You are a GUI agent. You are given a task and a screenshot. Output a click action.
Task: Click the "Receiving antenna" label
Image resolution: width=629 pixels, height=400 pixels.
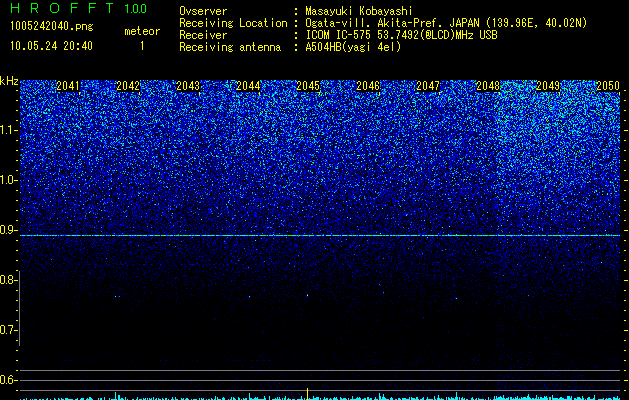(230, 47)
